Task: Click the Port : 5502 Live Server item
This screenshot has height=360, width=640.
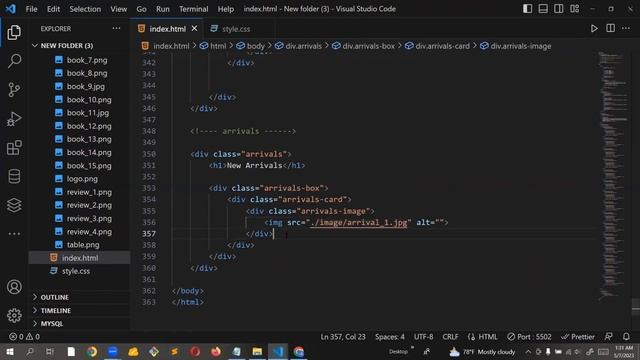Action: [529, 337]
